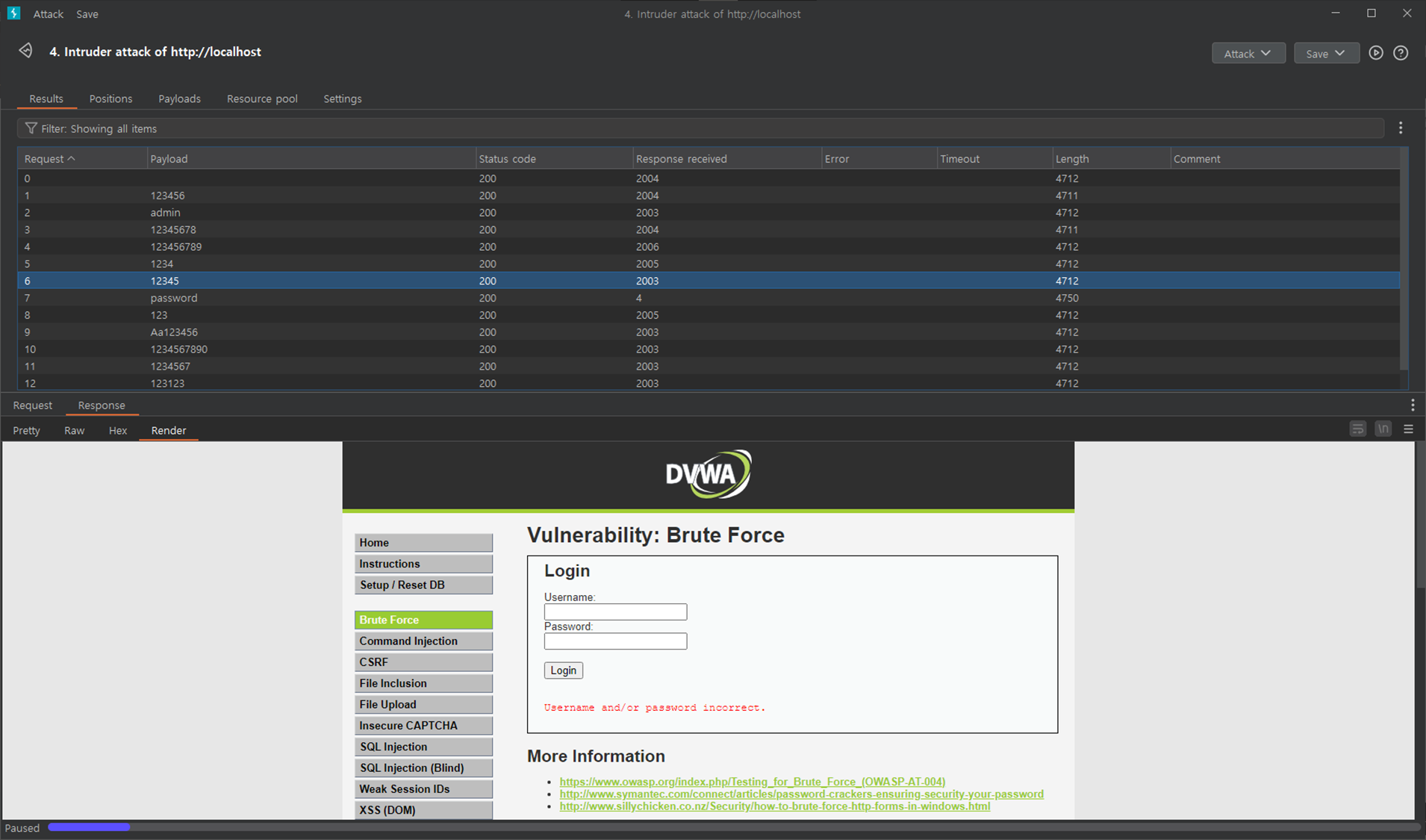Screen dimensions: 1426x840
Task: Click the Command Injection sidebar link
Action: click(x=423, y=641)
